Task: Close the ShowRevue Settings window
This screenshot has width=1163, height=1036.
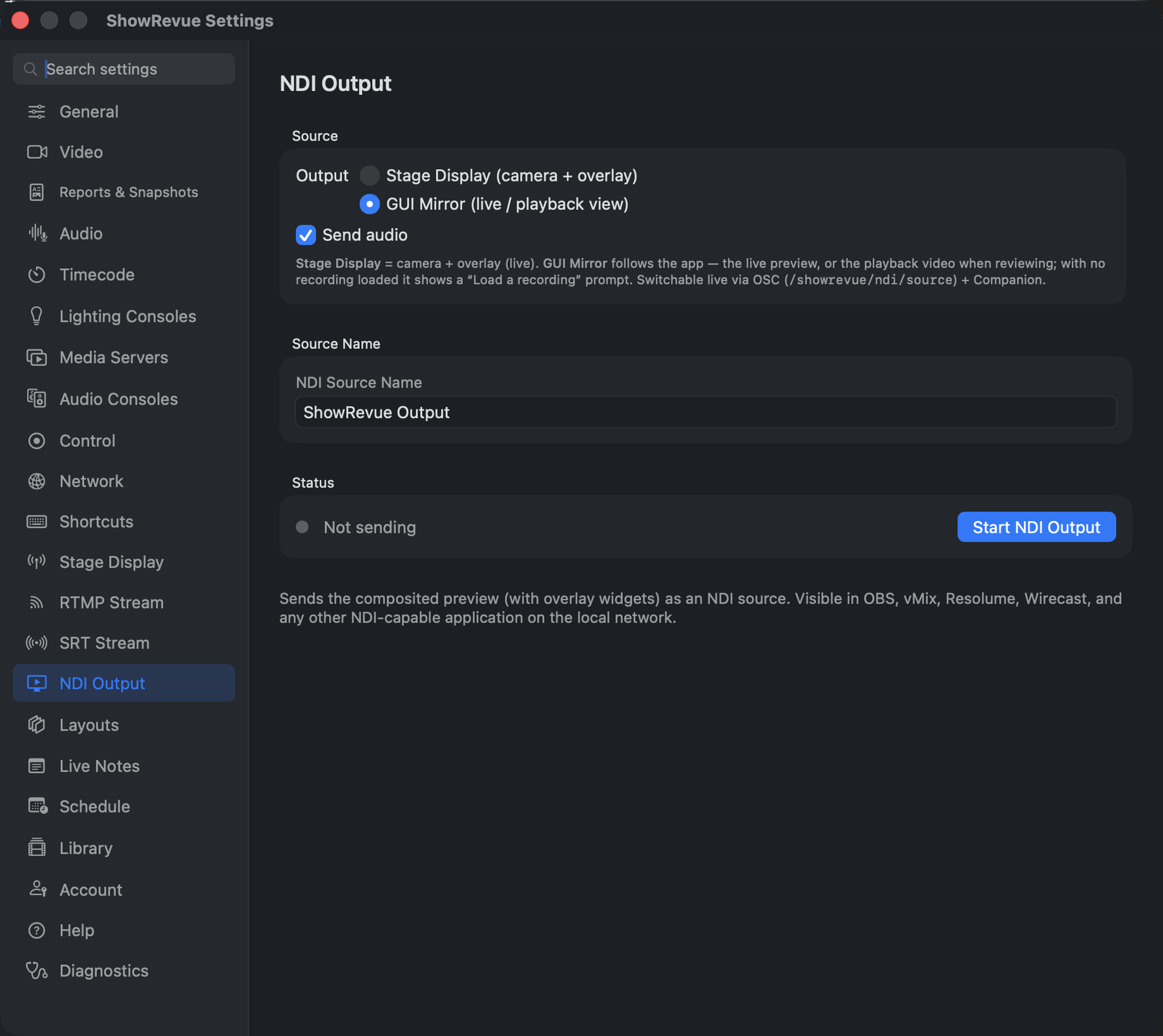Action: click(x=20, y=21)
